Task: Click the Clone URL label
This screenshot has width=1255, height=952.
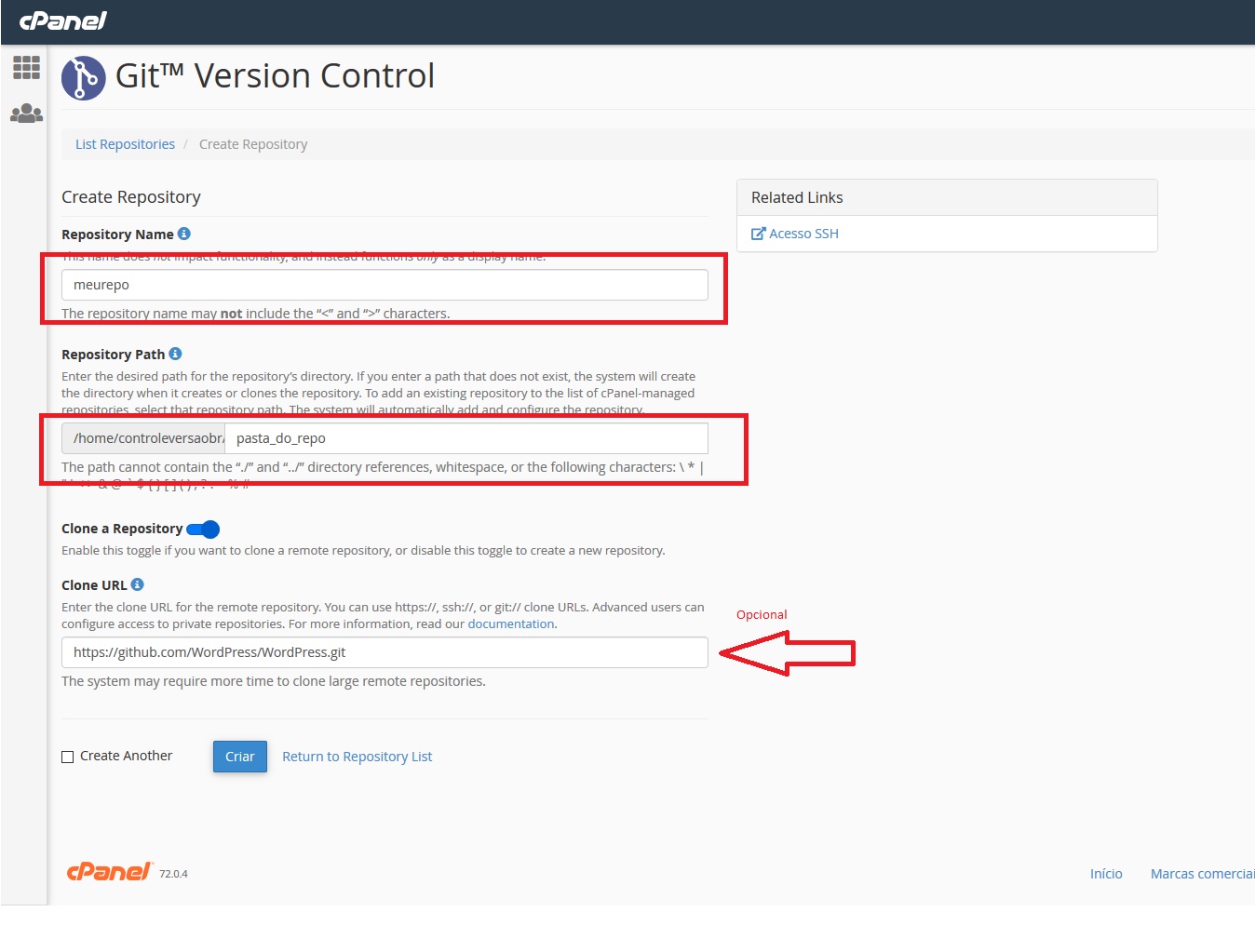Action: click(94, 585)
